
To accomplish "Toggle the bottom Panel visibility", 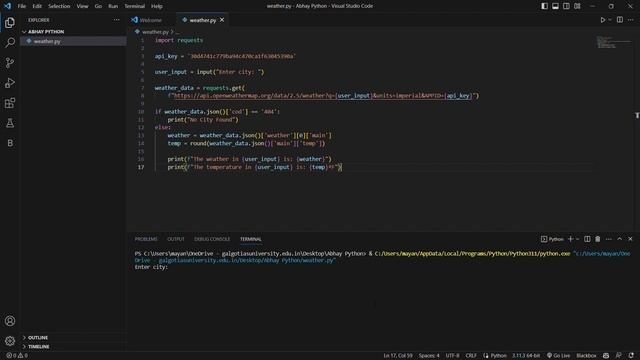I will click(556, 6).
